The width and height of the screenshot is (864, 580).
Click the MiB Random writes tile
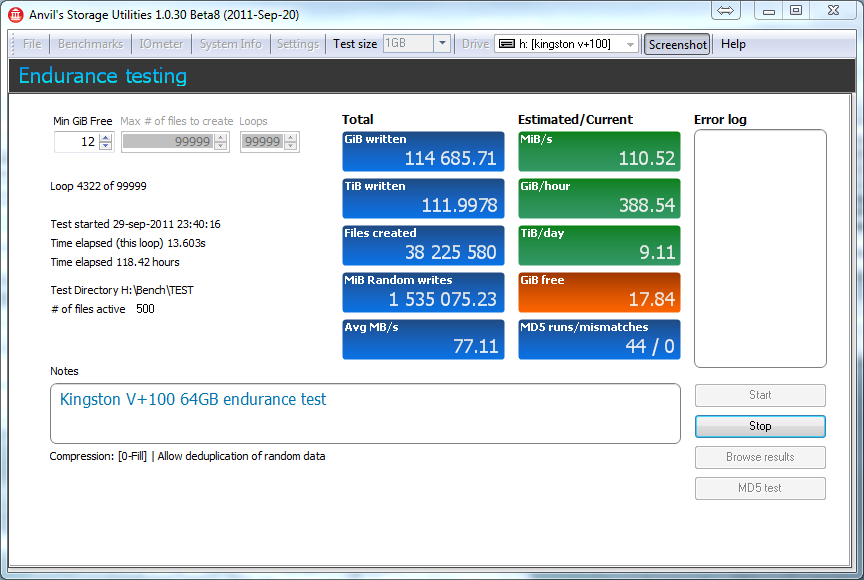[423, 292]
